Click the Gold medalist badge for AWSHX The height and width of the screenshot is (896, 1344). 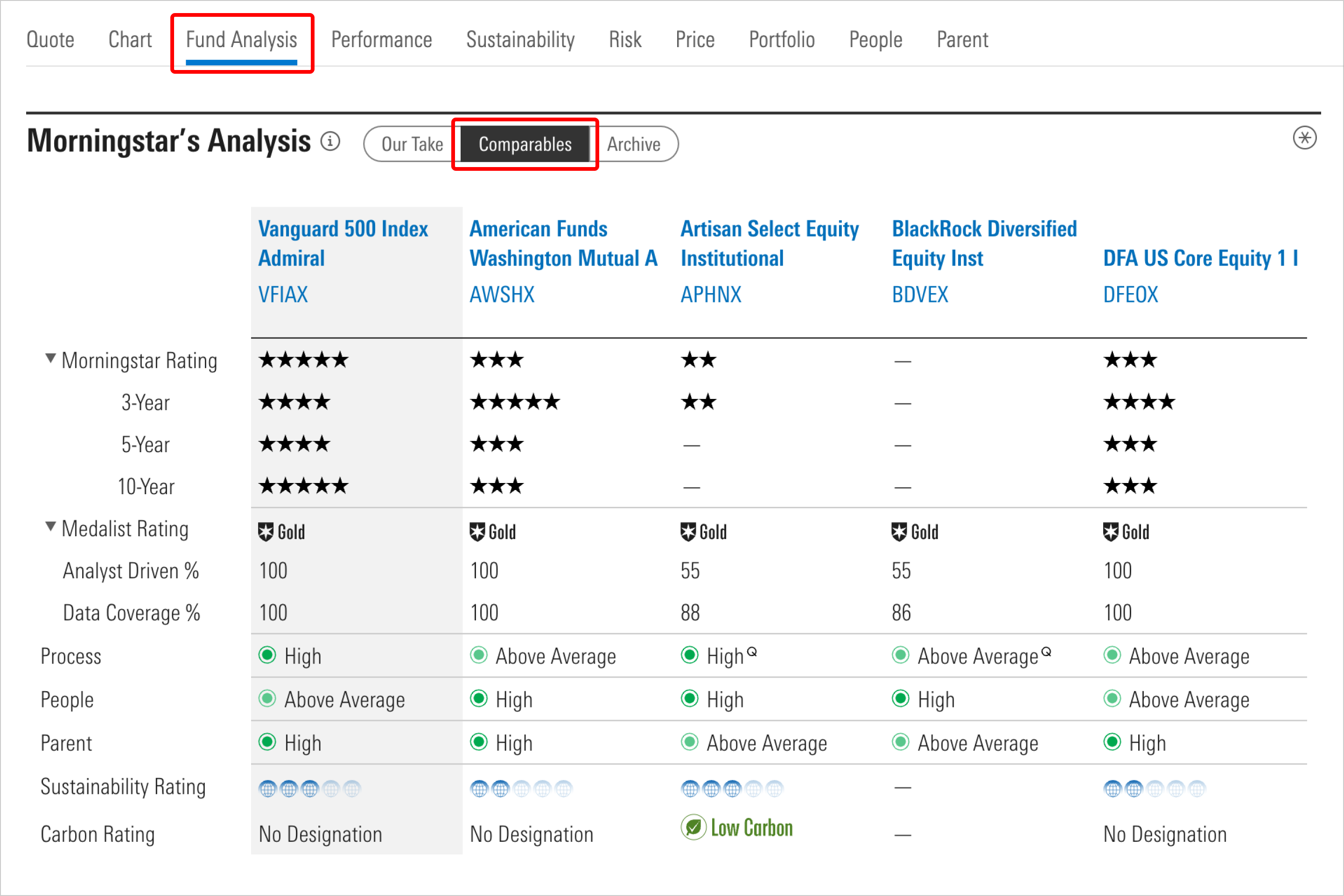[493, 532]
